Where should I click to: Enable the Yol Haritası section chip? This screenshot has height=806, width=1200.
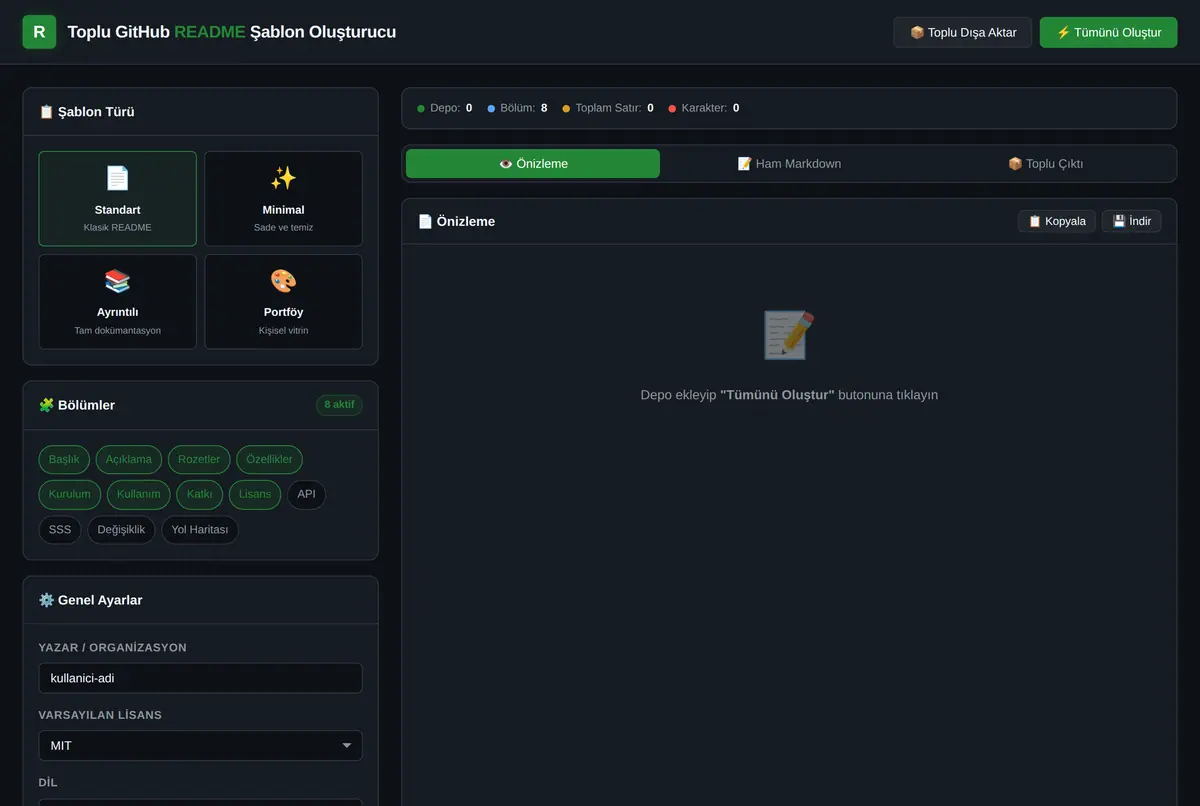pos(200,529)
